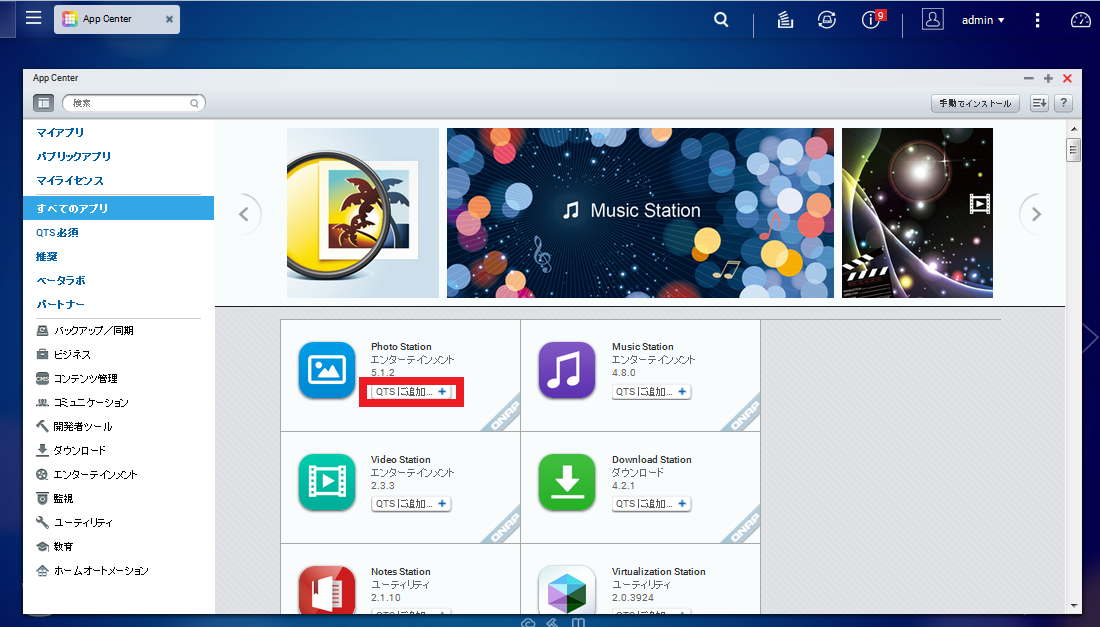
Task: Open the main hamburger menu
Action: tap(34, 18)
